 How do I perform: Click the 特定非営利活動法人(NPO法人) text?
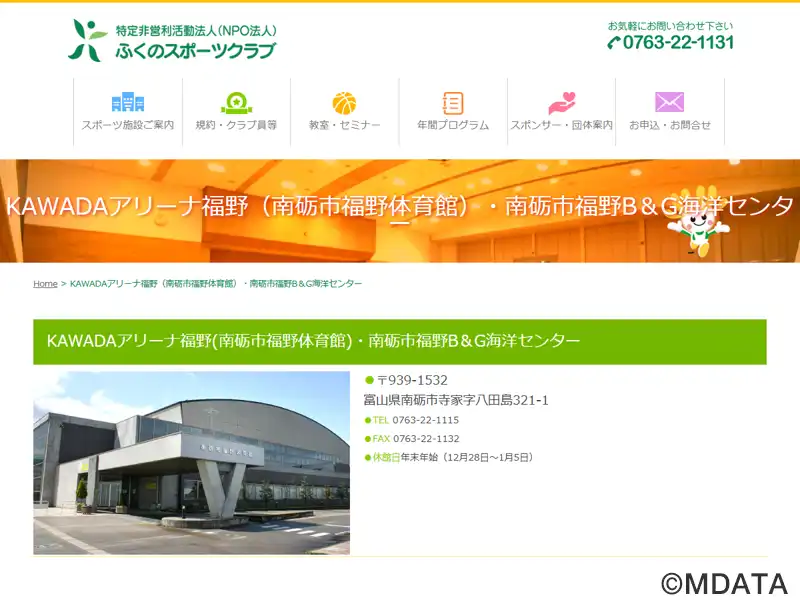[196, 31]
